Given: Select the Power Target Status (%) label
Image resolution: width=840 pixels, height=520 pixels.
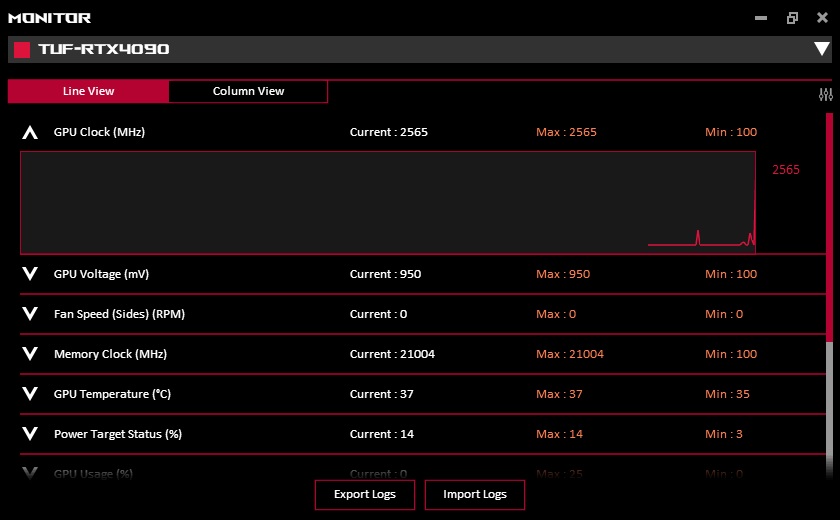Looking at the screenshot, I should point(118,434).
